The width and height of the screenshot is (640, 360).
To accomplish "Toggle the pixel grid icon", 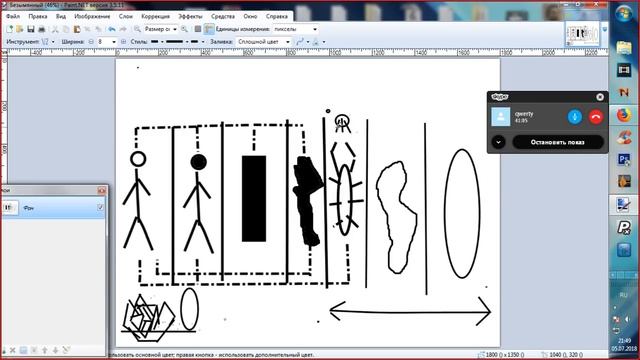I will (x=198, y=29).
